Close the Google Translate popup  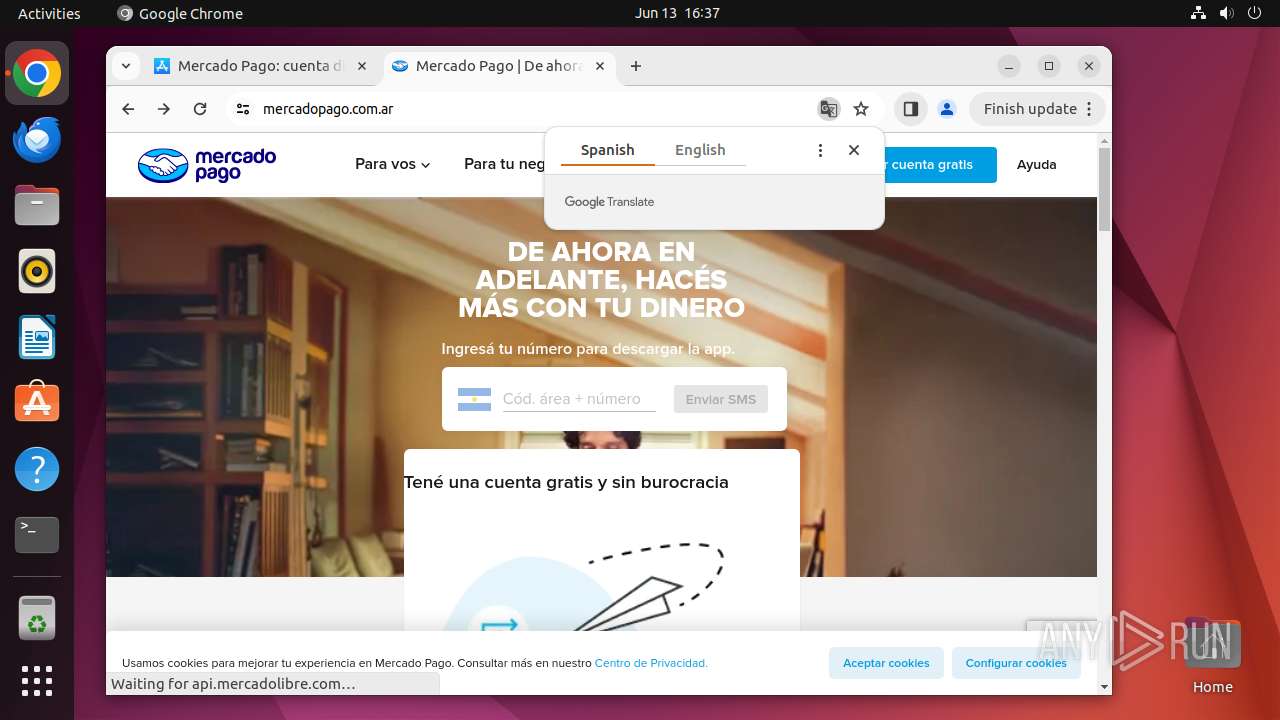(854, 150)
